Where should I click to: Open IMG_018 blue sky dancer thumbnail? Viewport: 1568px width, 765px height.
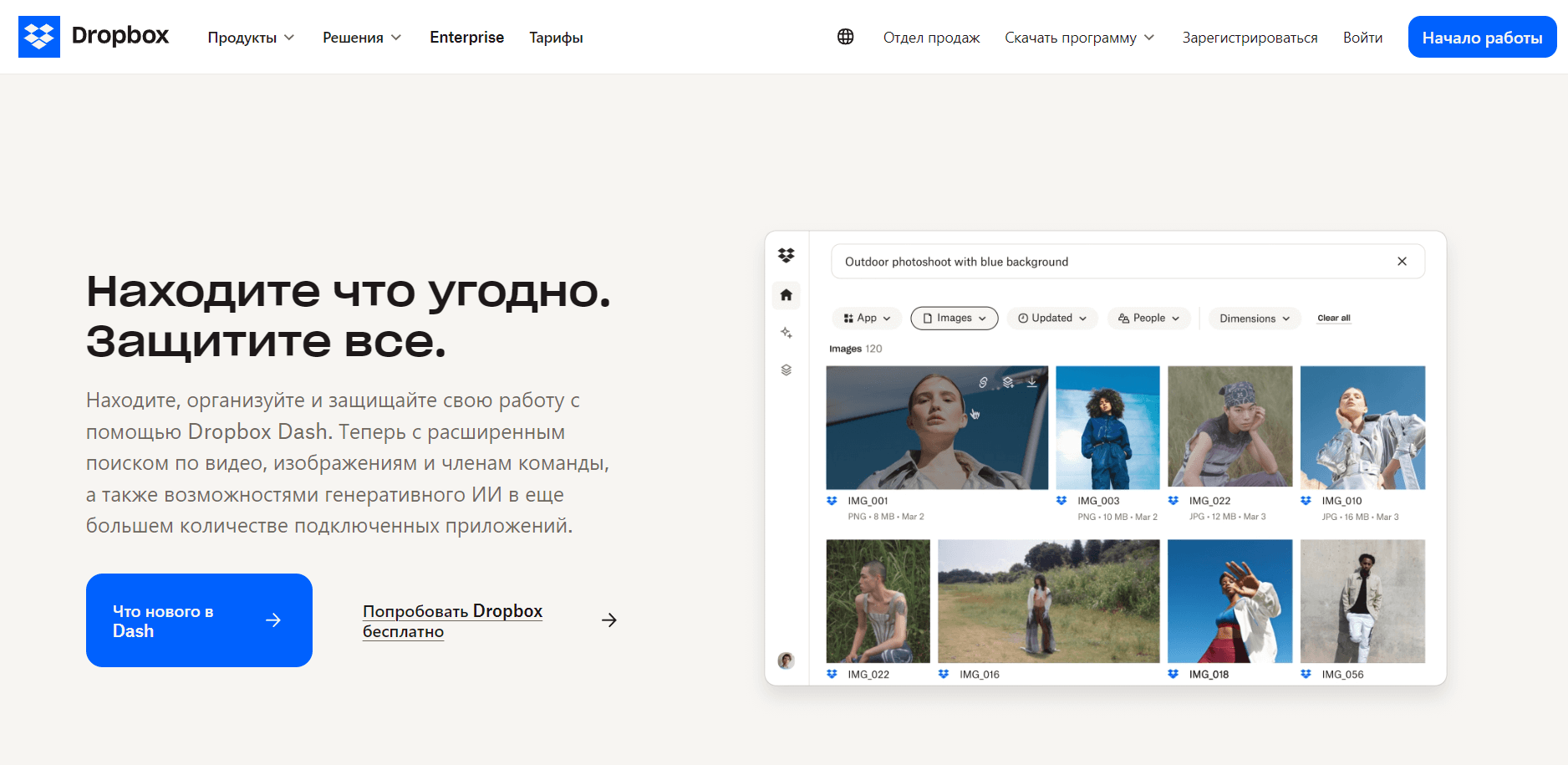(1229, 601)
